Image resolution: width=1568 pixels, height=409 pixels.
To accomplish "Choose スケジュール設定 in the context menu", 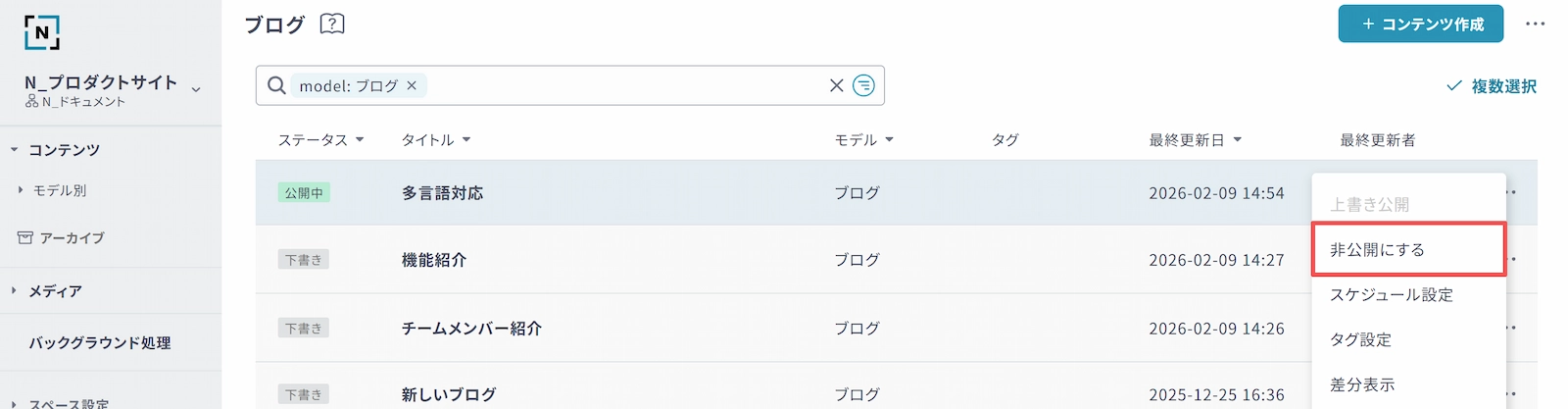I will 1391,294.
